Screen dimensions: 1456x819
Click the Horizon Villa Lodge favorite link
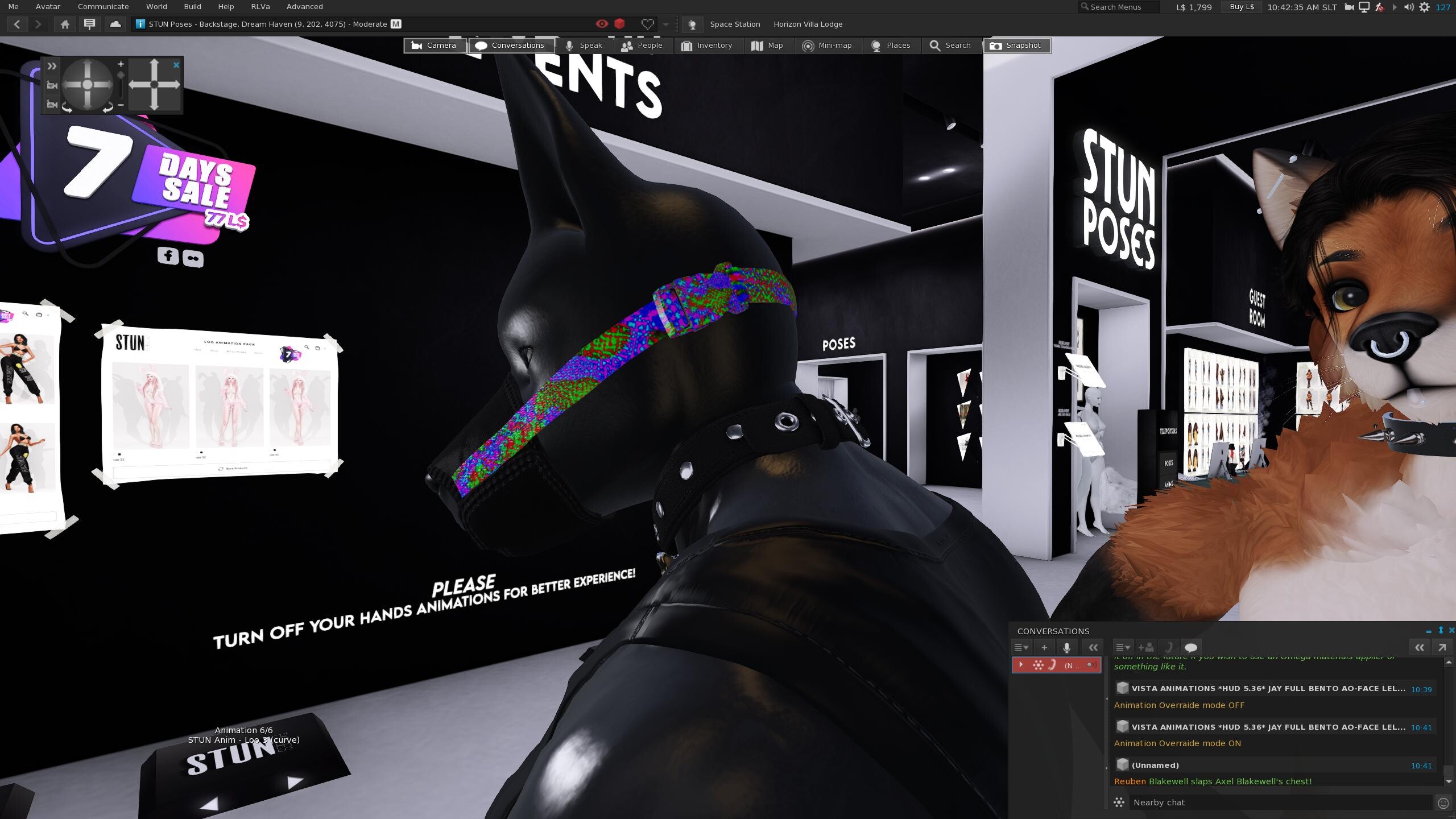pyautogui.click(x=808, y=24)
